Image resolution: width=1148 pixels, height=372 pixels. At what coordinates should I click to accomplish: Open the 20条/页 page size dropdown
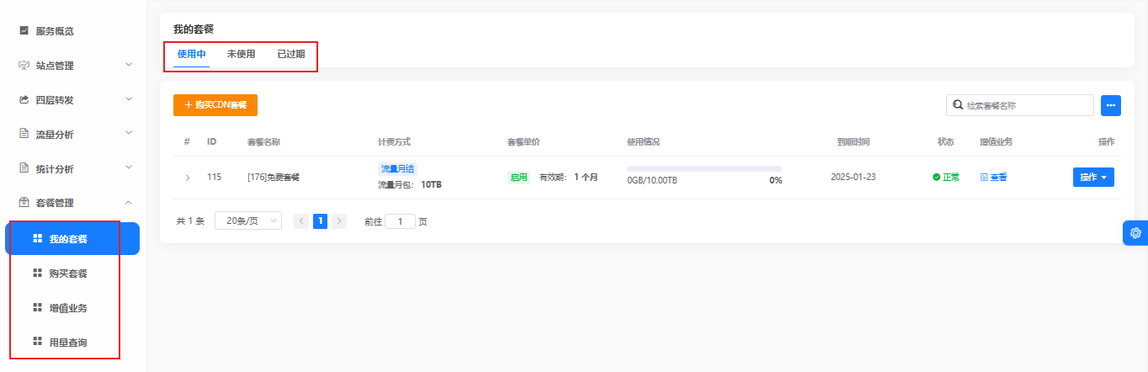tap(248, 221)
